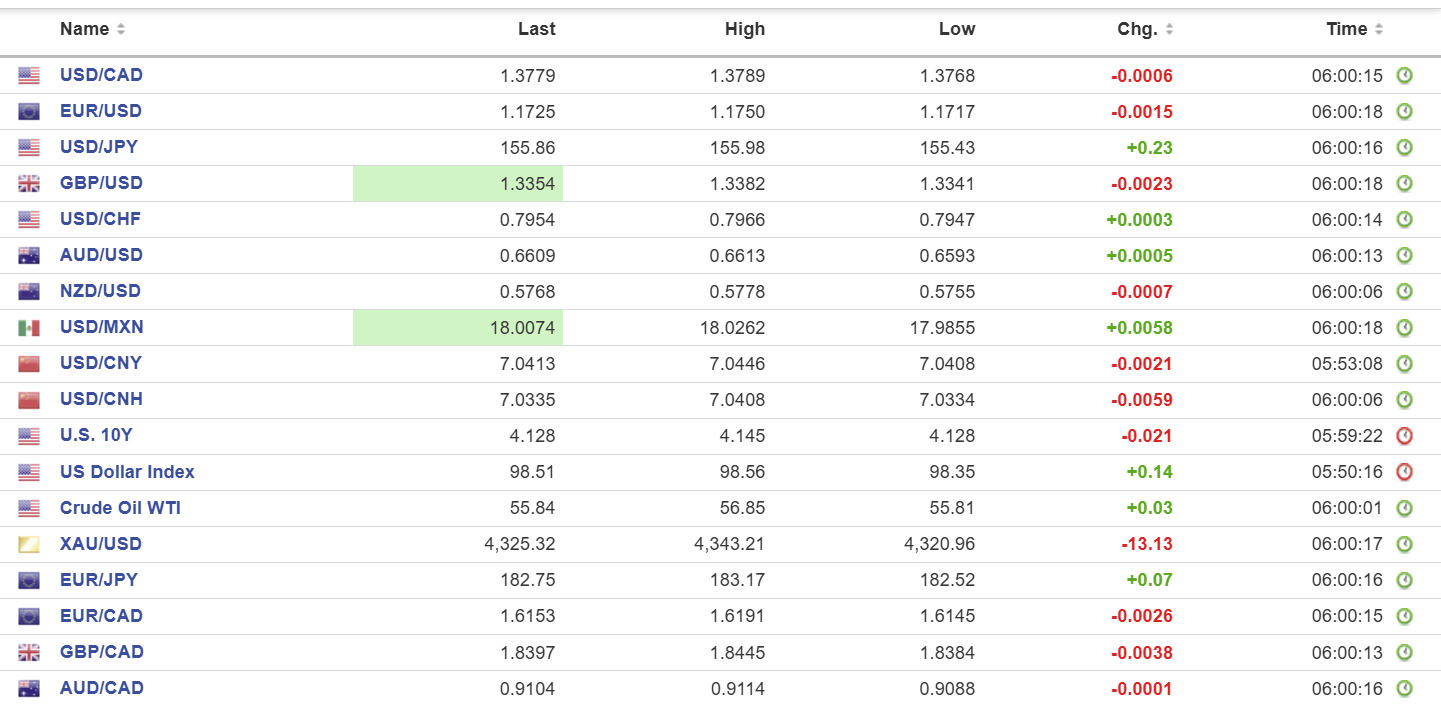Image resolution: width=1441 pixels, height=704 pixels.
Task: Open the US Dollar Index link
Action: [127, 472]
